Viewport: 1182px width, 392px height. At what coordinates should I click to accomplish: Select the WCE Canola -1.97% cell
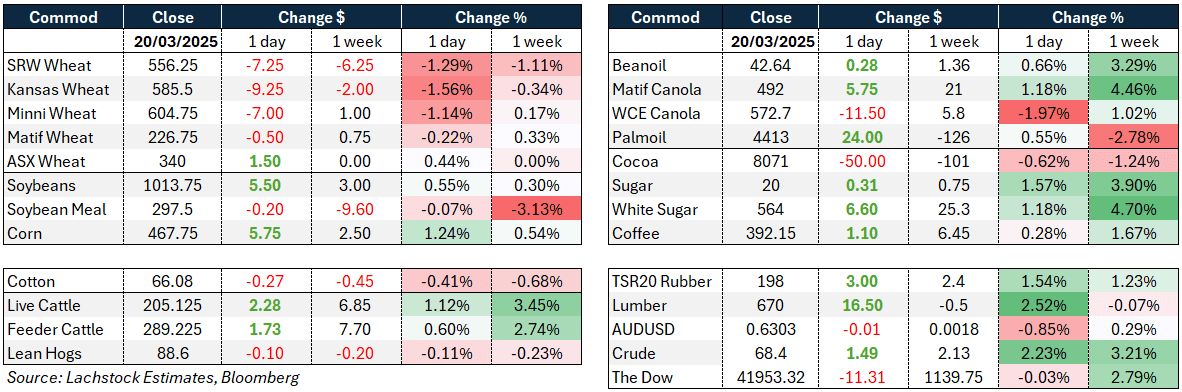pos(1043,114)
